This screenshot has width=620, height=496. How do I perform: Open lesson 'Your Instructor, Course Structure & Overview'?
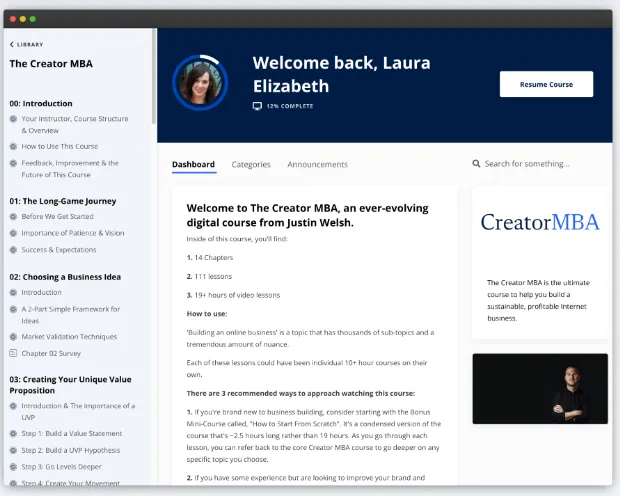click(x=75, y=125)
